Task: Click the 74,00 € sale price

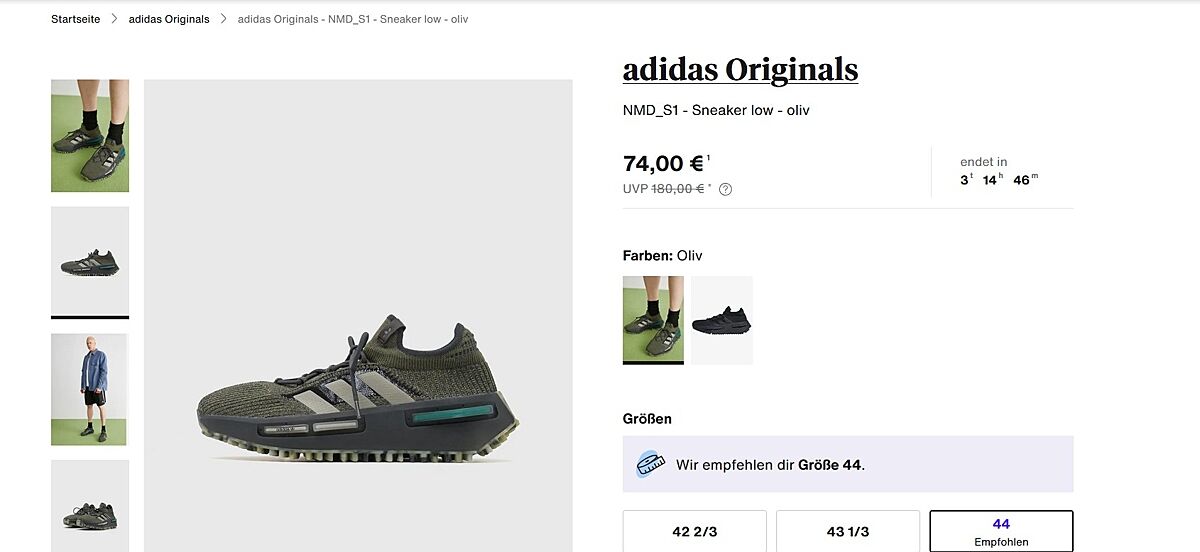Action: click(664, 164)
